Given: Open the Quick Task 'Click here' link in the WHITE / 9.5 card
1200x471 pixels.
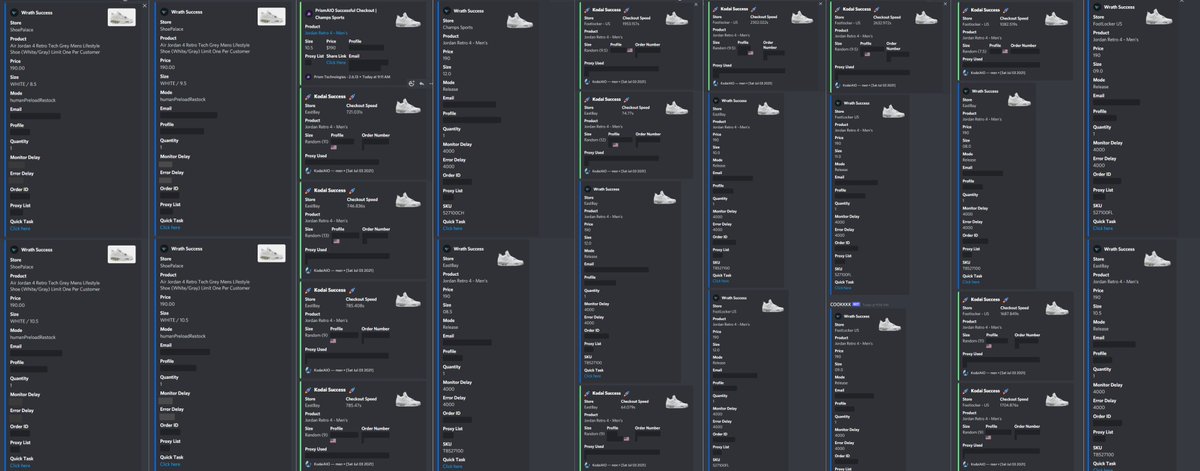Looking at the screenshot, I should pyautogui.click(x=170, y=227).
